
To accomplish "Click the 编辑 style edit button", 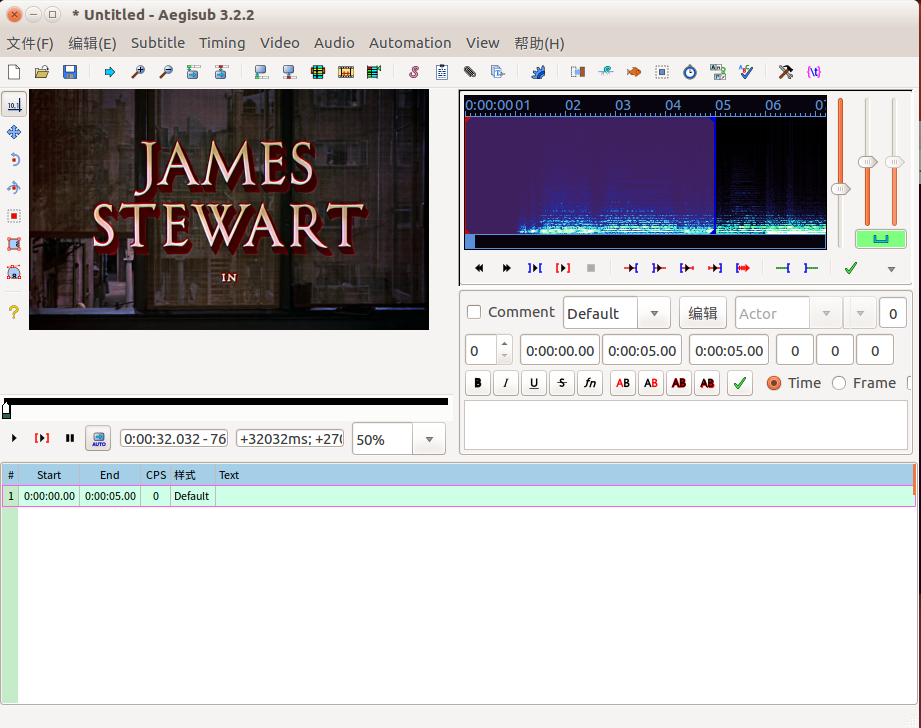I will (x=702, y=313).
